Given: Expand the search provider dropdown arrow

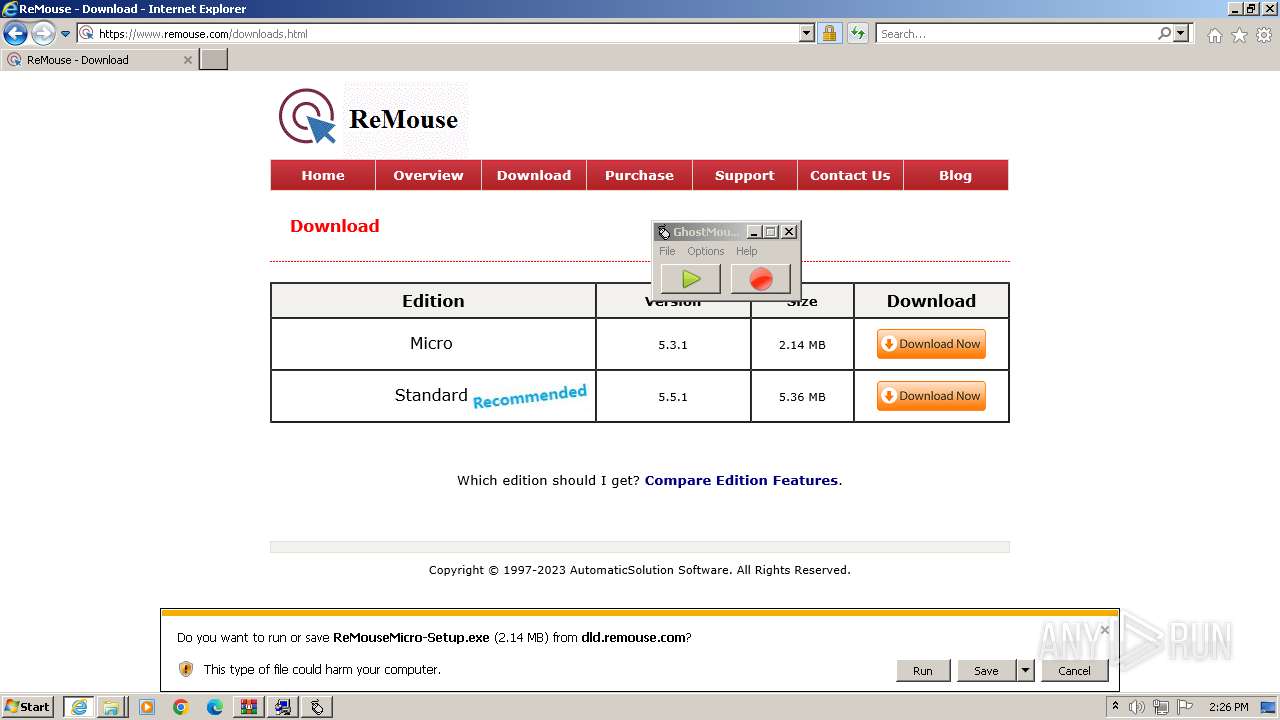Looking at the screenshot, I should pos(1181,33).
